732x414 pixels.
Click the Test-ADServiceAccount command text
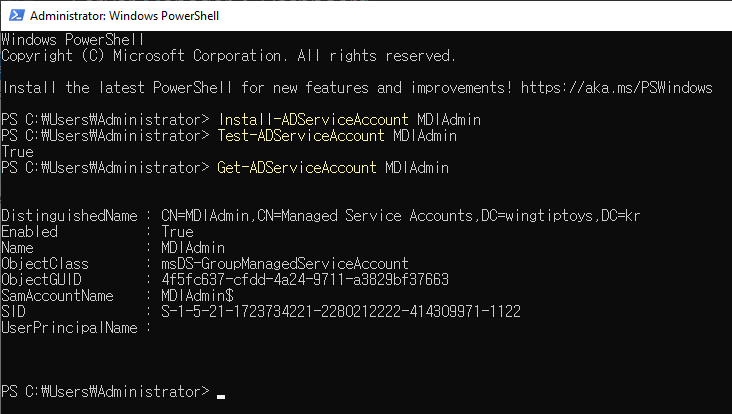(x=301, y=136)
